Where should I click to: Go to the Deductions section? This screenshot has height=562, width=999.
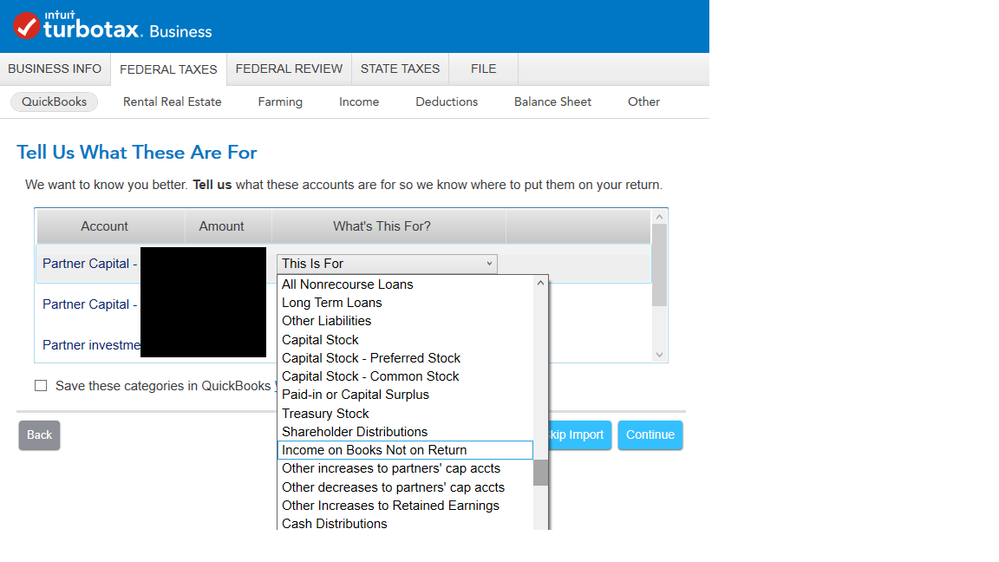447,102
